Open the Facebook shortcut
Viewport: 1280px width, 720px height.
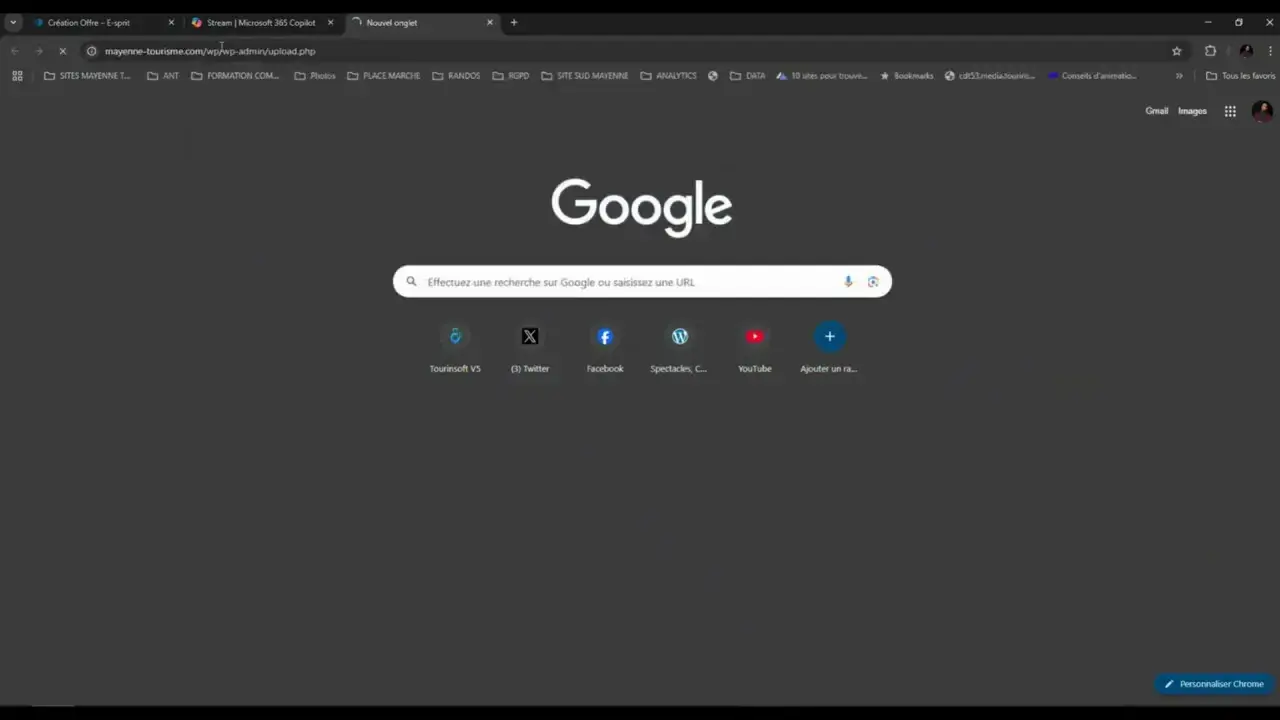tap(604, 337)
